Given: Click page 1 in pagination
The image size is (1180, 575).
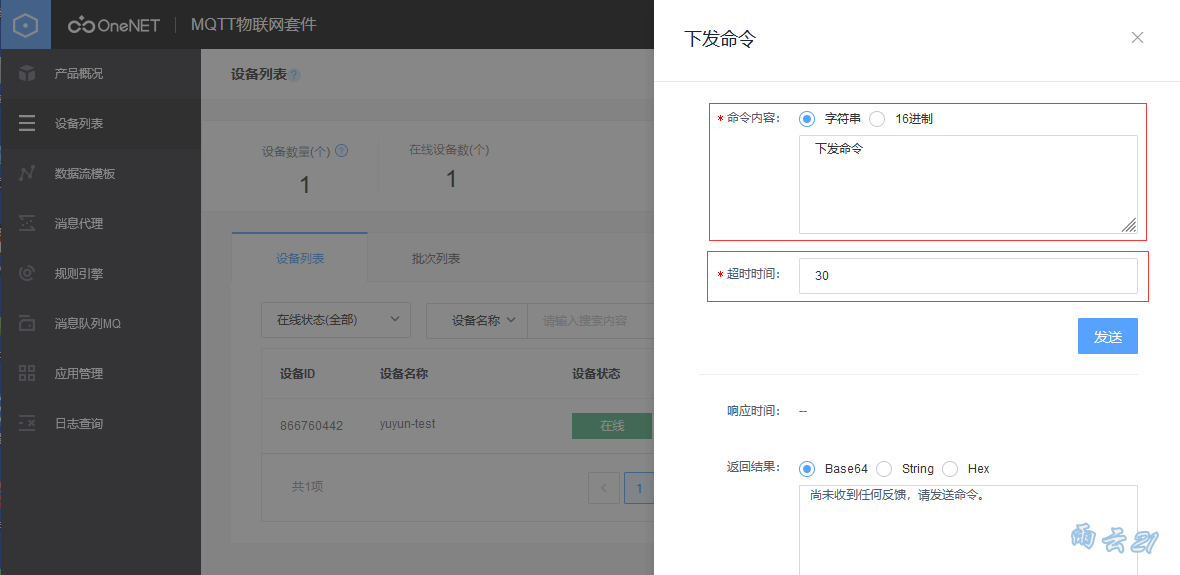Looking at the screenshot, I should click(639, 488).
